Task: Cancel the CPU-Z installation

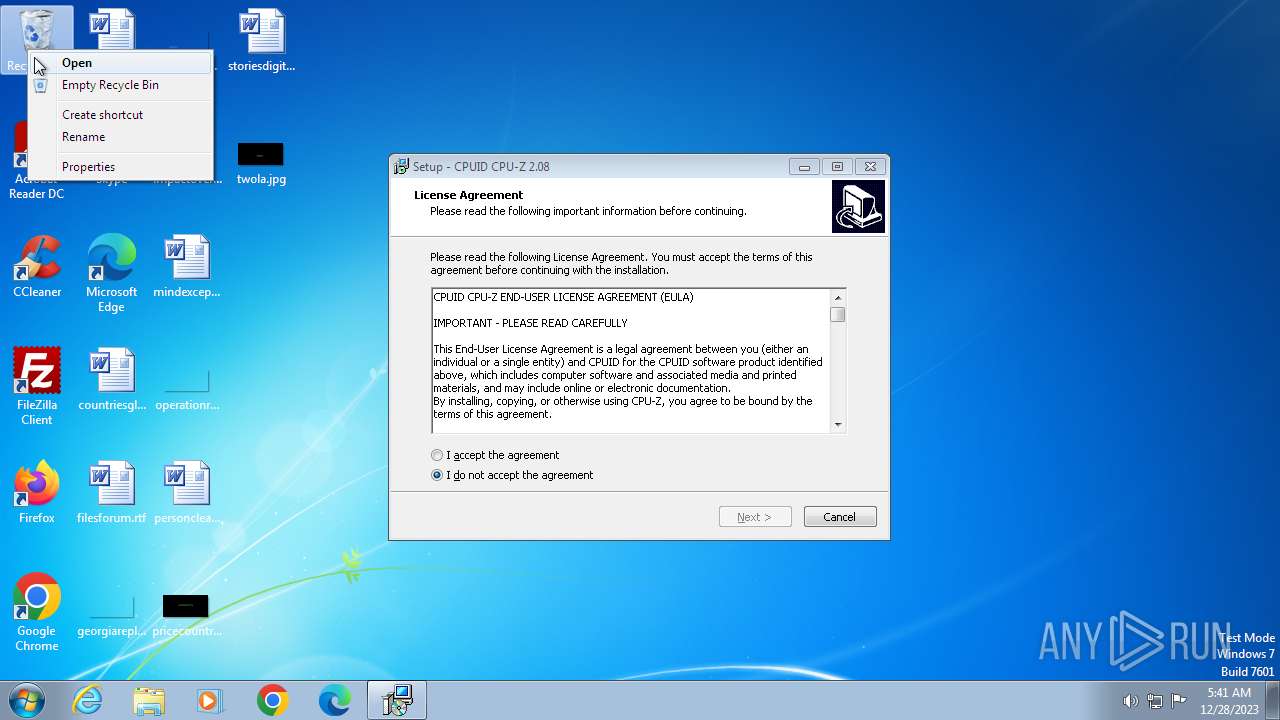Action: [x=840, y=517]
